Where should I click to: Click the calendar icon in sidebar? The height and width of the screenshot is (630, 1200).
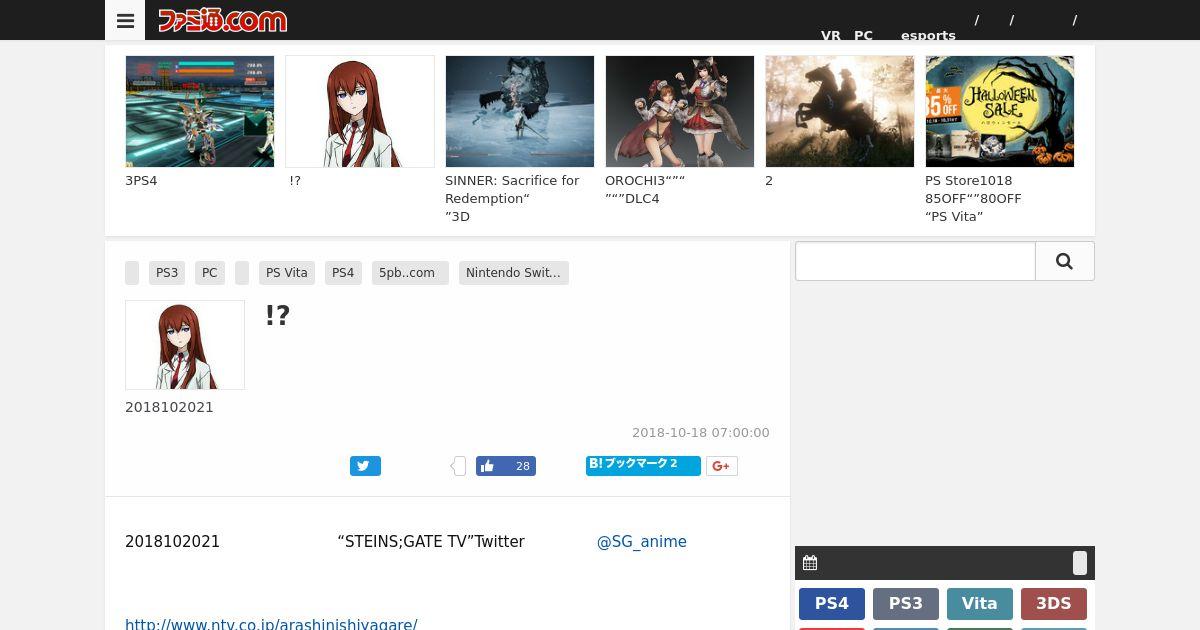click(810, 563)
